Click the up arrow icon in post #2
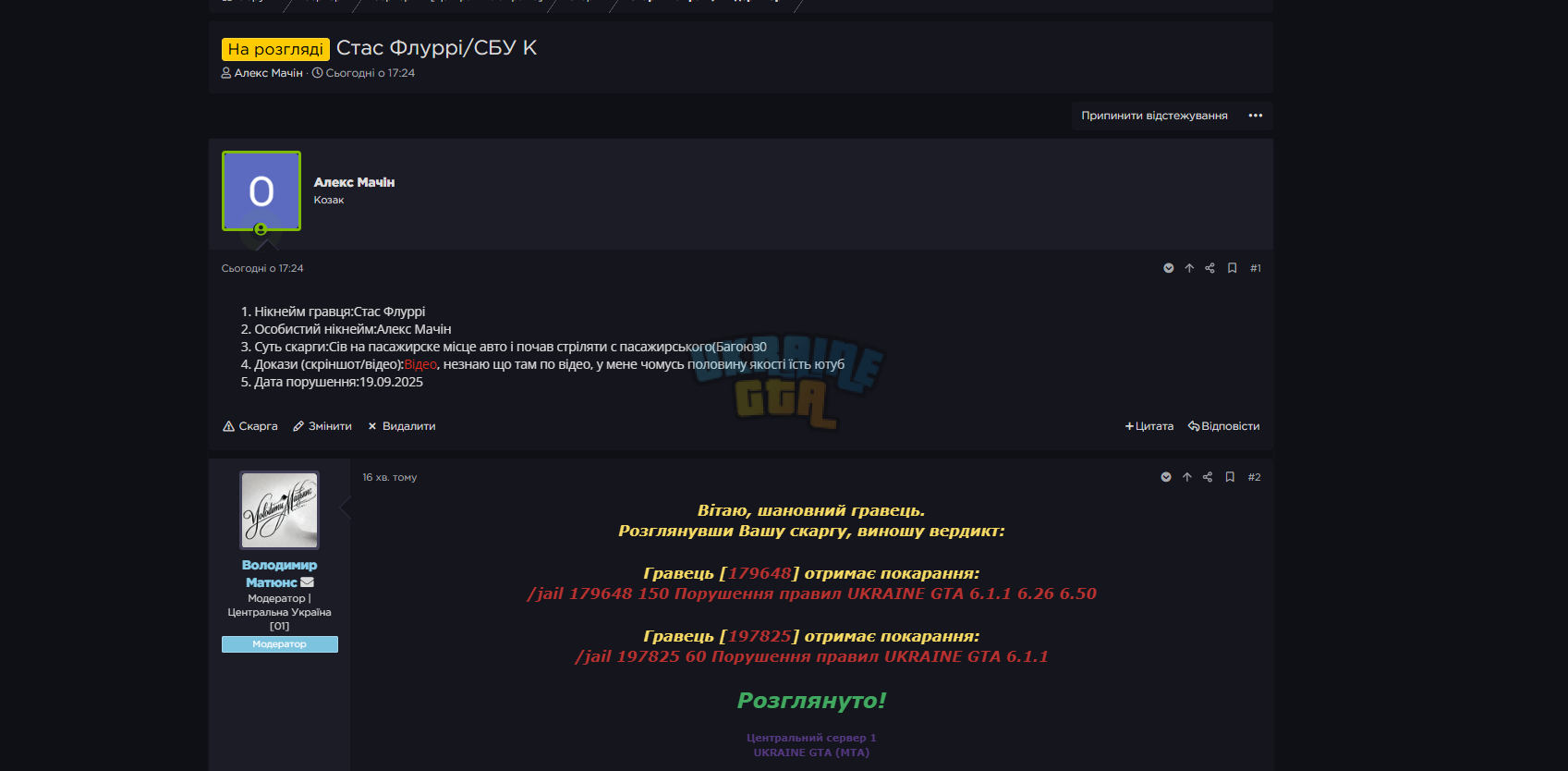 click(1187, 477)
